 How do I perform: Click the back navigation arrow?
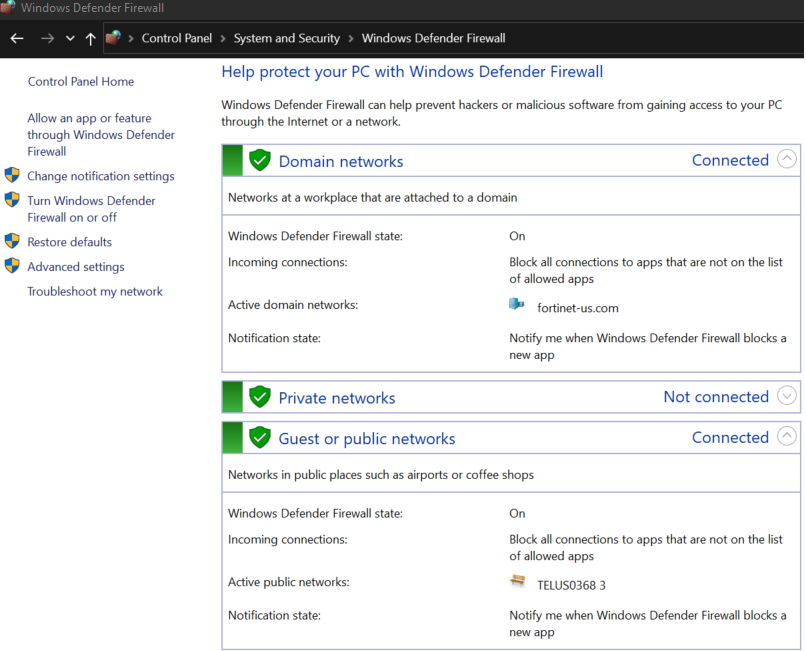(16, 38)
